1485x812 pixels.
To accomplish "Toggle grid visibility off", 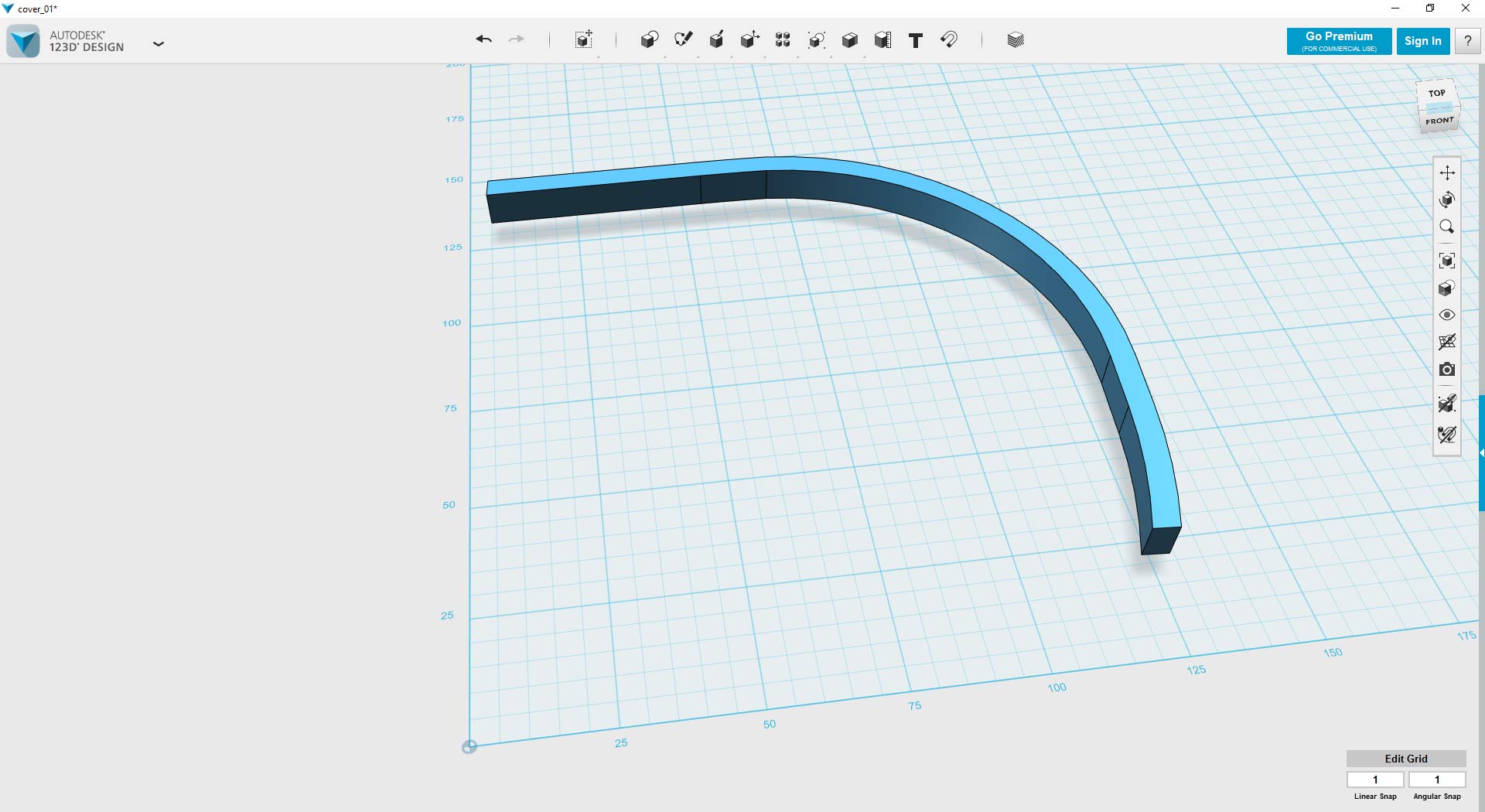I will [x=1447, y=342].
